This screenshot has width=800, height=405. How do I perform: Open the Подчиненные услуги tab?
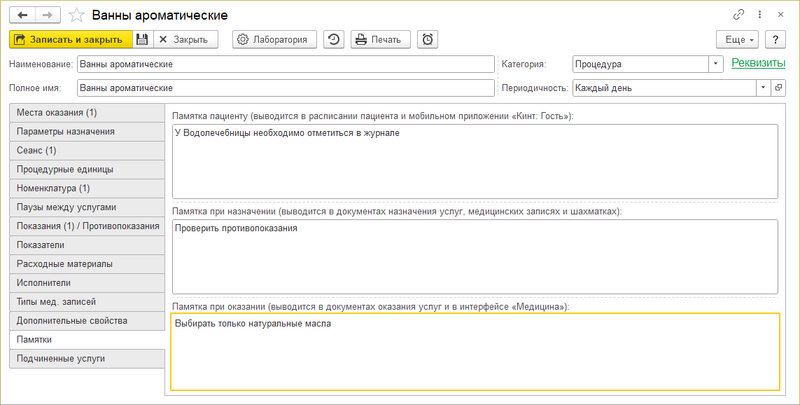[87, 359]
